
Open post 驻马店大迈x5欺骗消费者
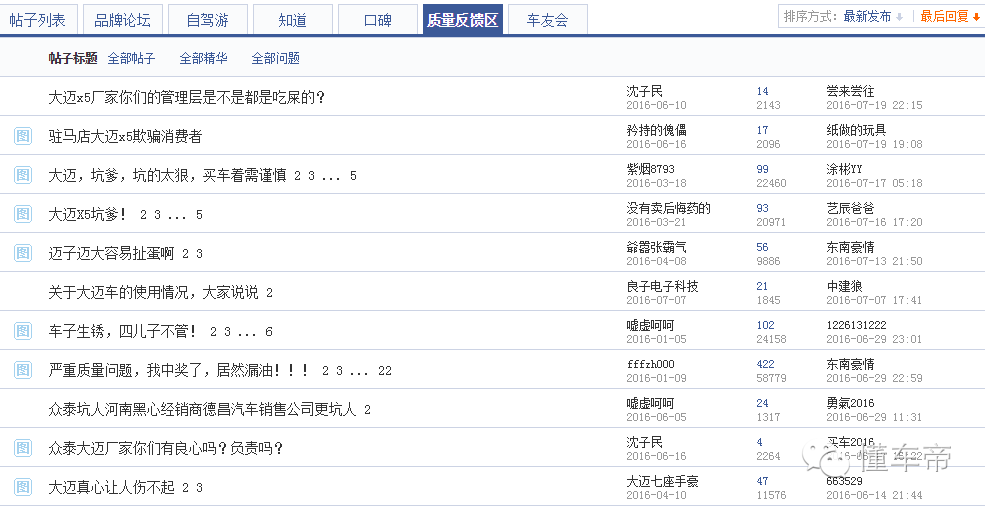(125, 136)
